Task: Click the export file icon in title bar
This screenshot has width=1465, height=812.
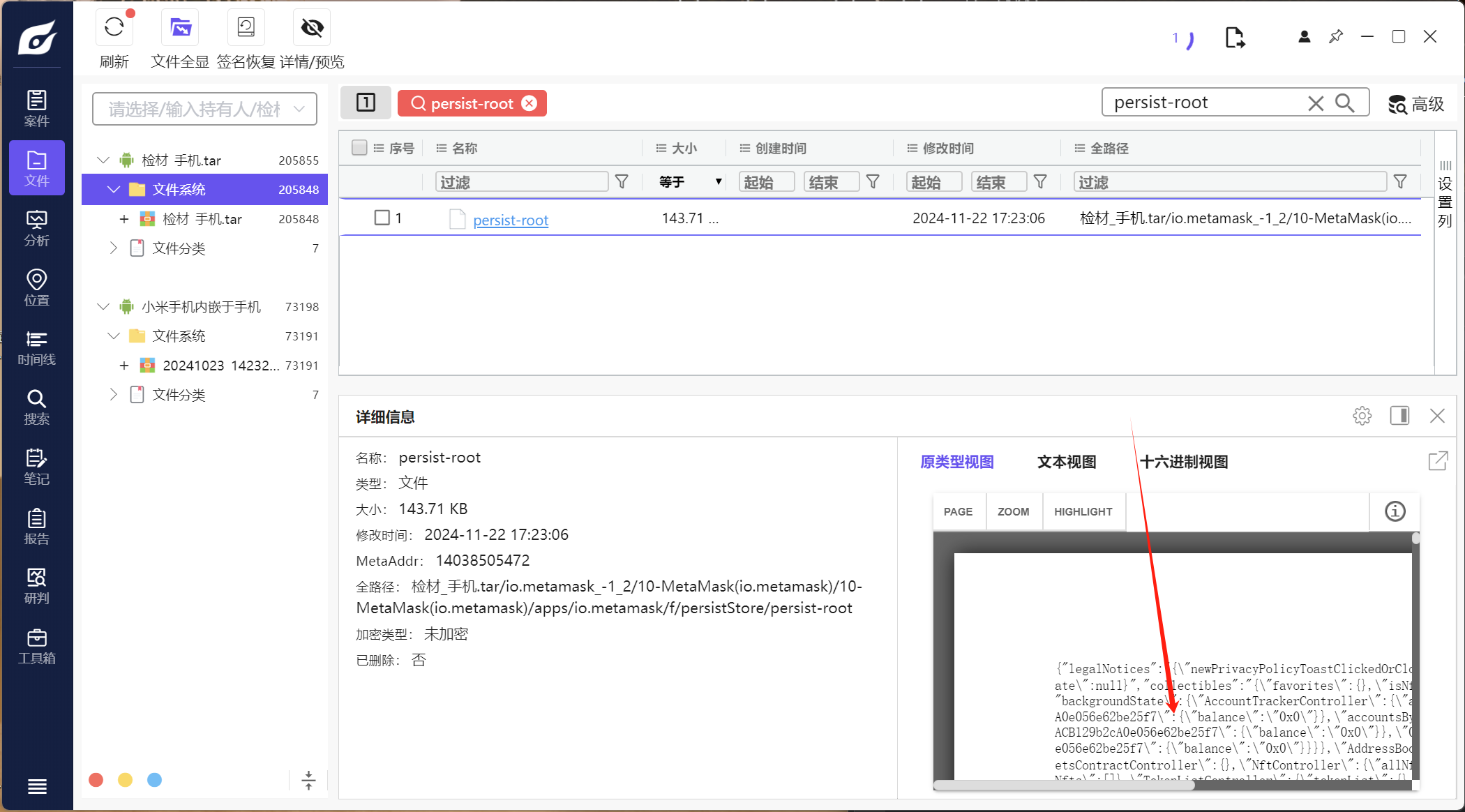Action: click(x=1235, y=37)
